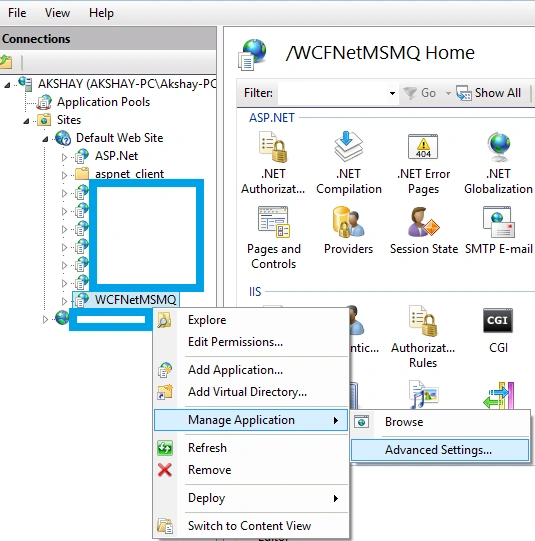Open the Providers feature icon

348,222
